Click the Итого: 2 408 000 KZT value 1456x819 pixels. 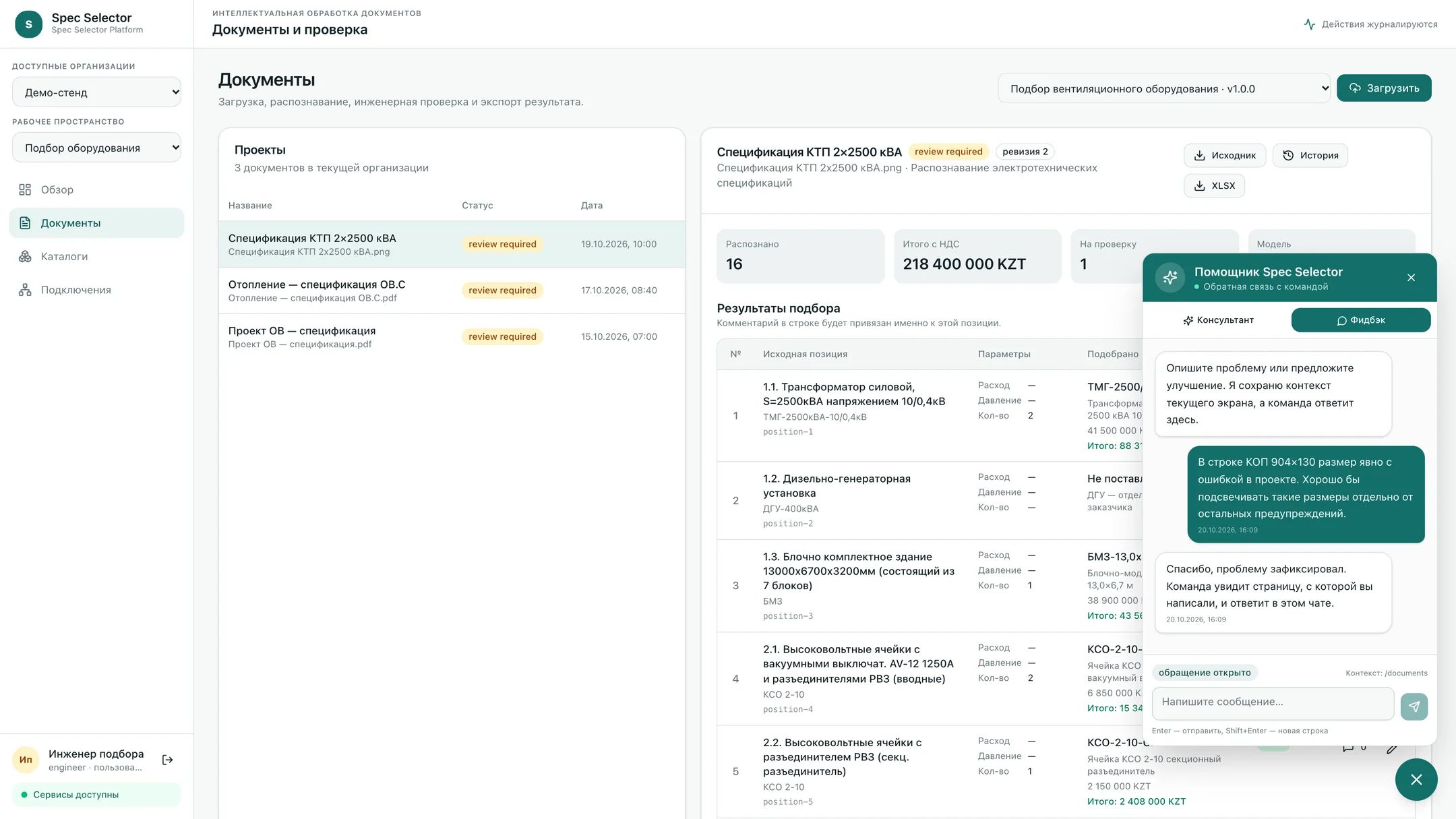(1136, 801)
